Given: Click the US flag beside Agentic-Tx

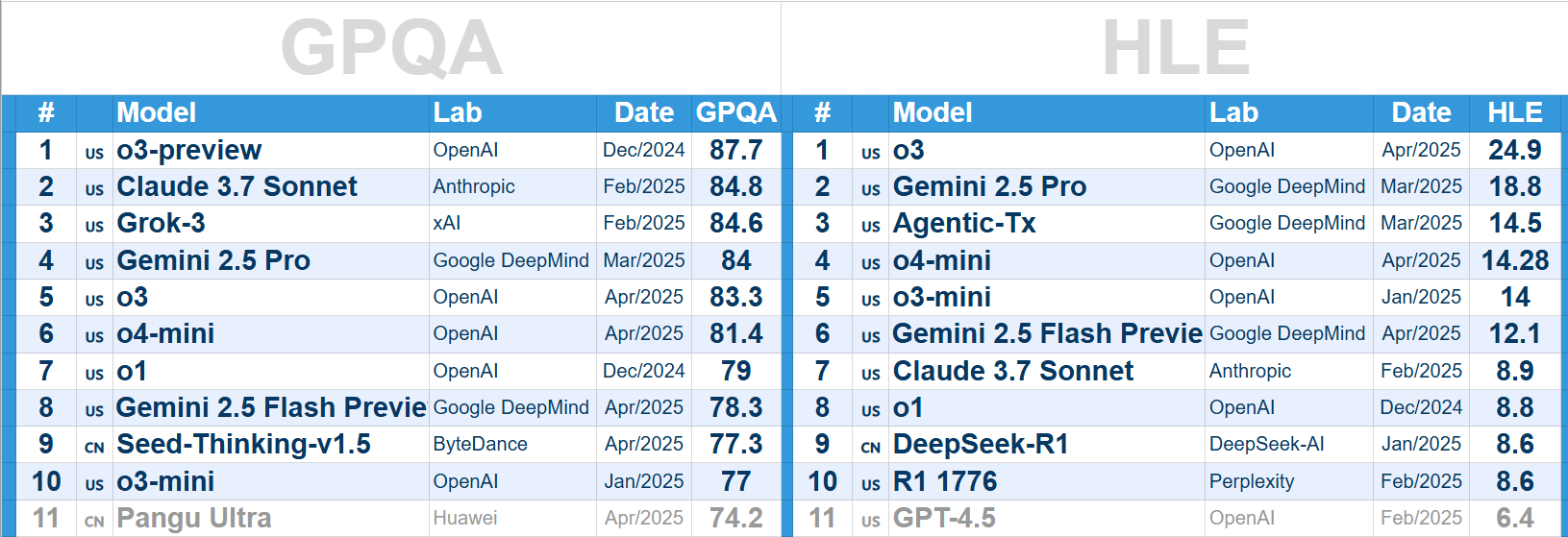Looking at the screenshot, I should [x=871, y=227].
